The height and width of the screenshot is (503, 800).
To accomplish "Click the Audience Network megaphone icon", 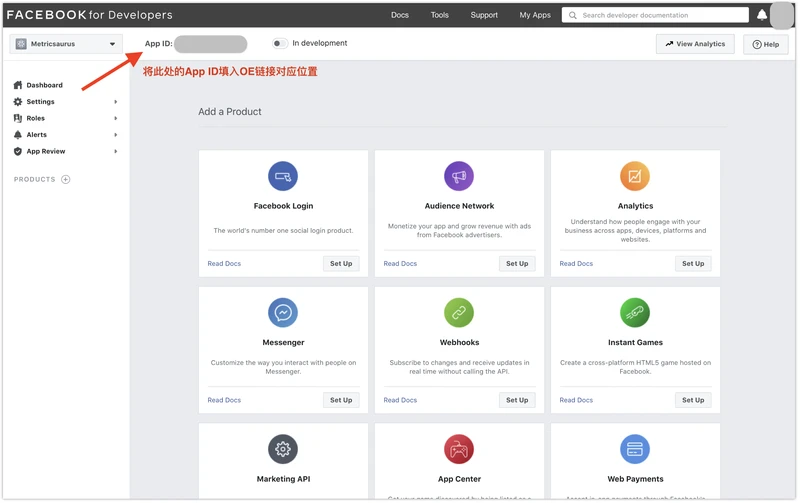I will click(459, 176).
